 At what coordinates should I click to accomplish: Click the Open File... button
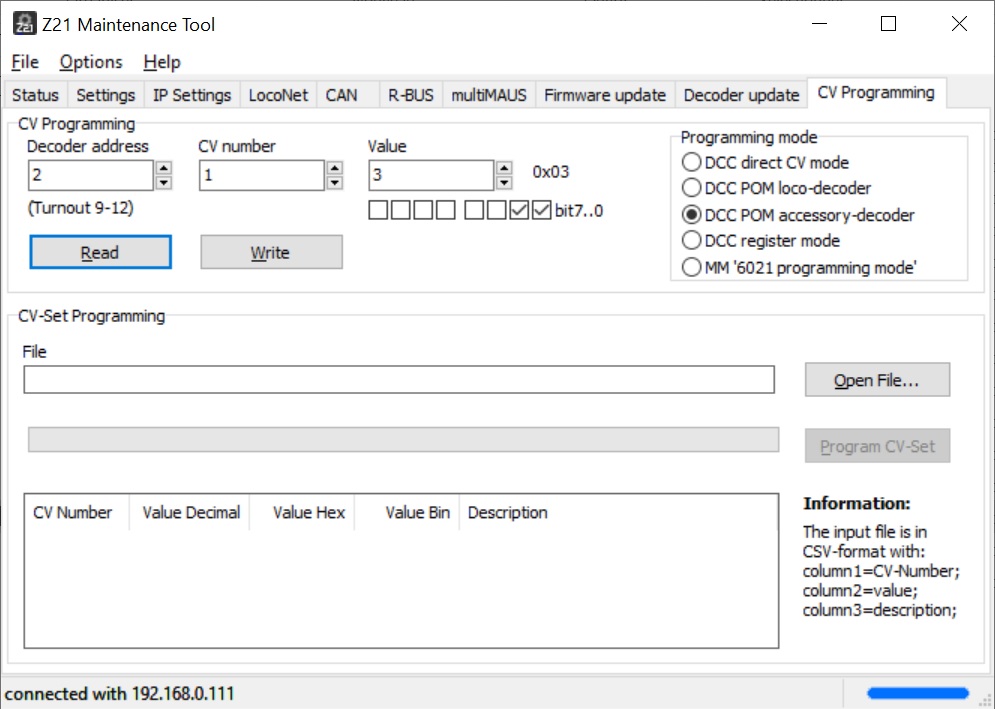click(877, 380)
